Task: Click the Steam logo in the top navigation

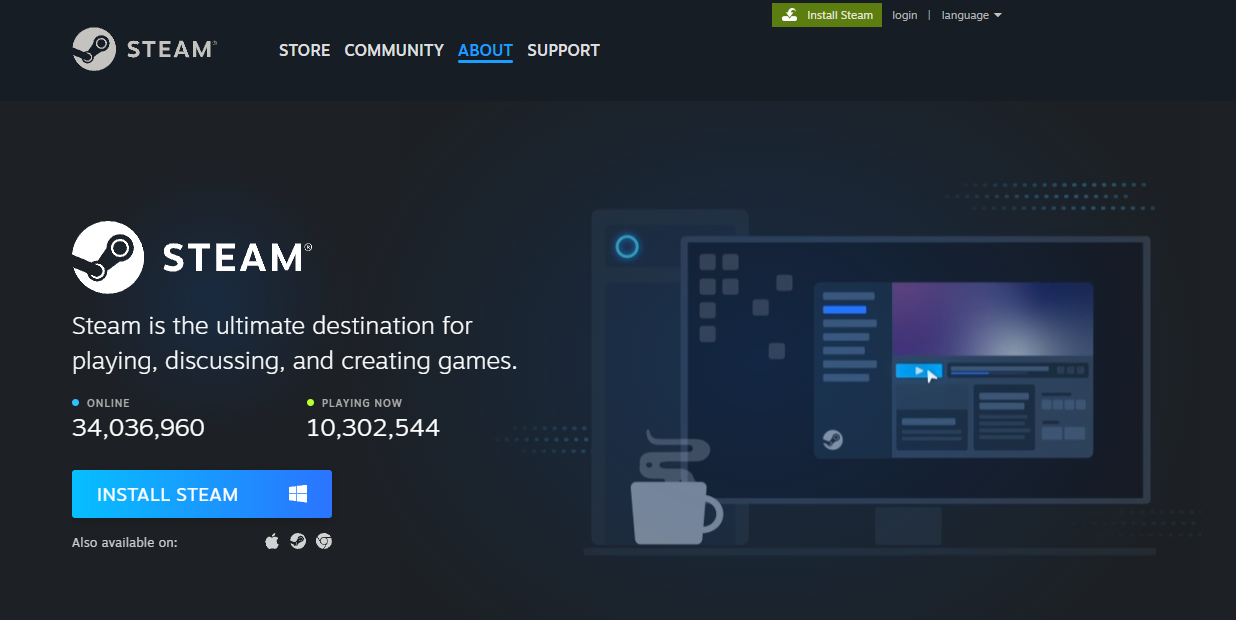Action: [x=143, y=50]
